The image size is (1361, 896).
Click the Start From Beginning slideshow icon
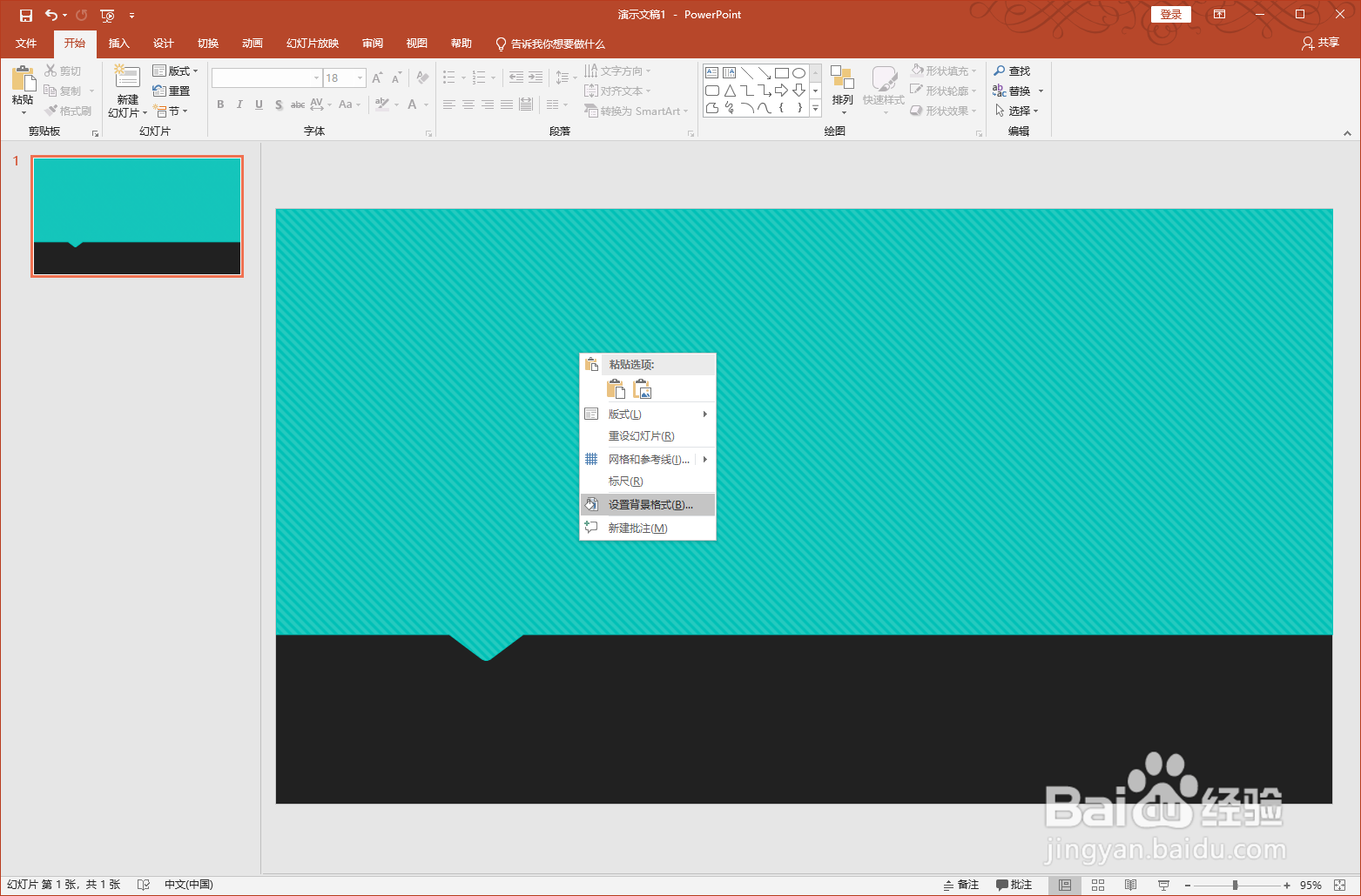[x=107, y=15]
